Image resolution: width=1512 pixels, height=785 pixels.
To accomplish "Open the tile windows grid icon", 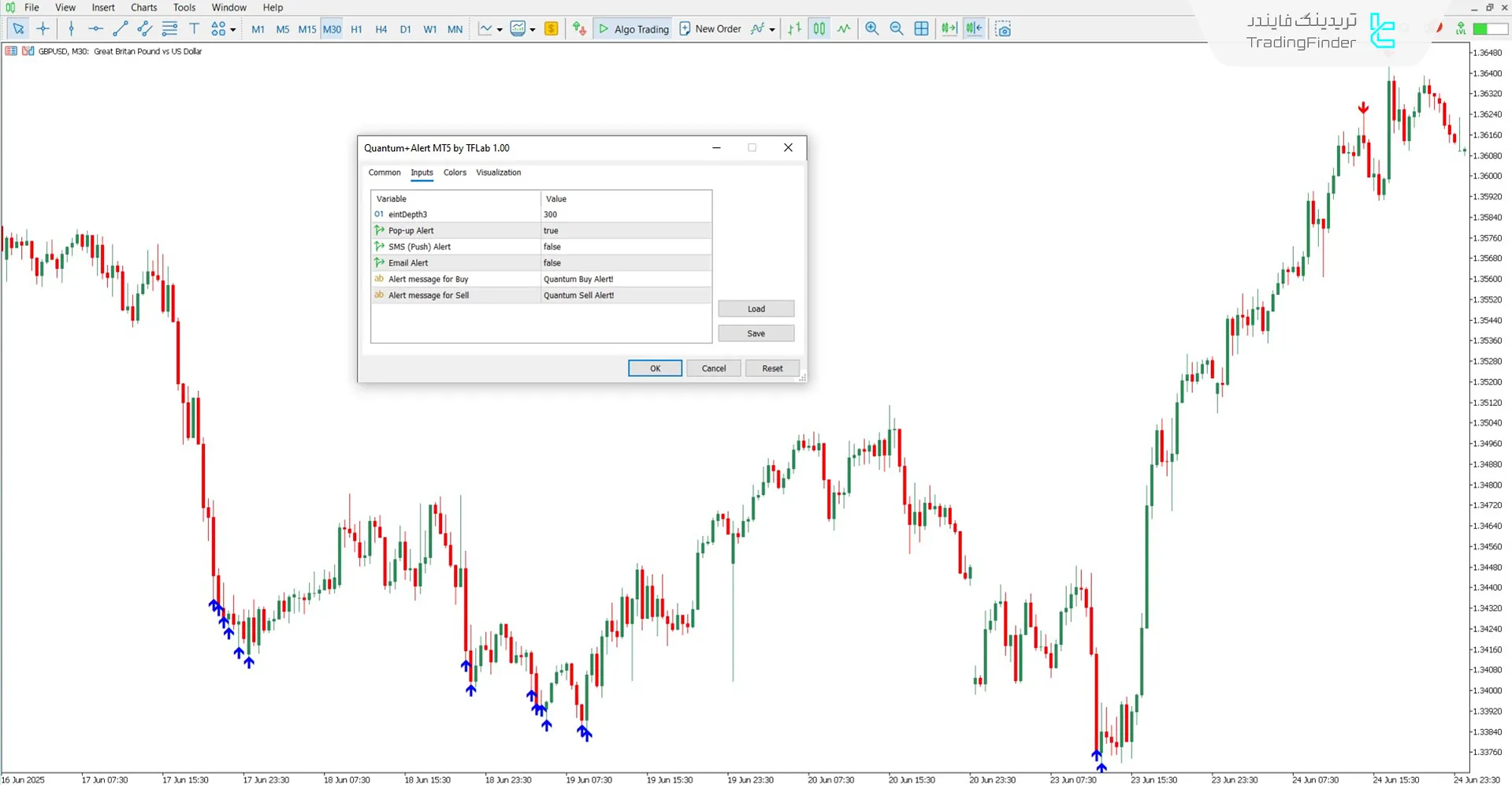I will pos(921,29).
